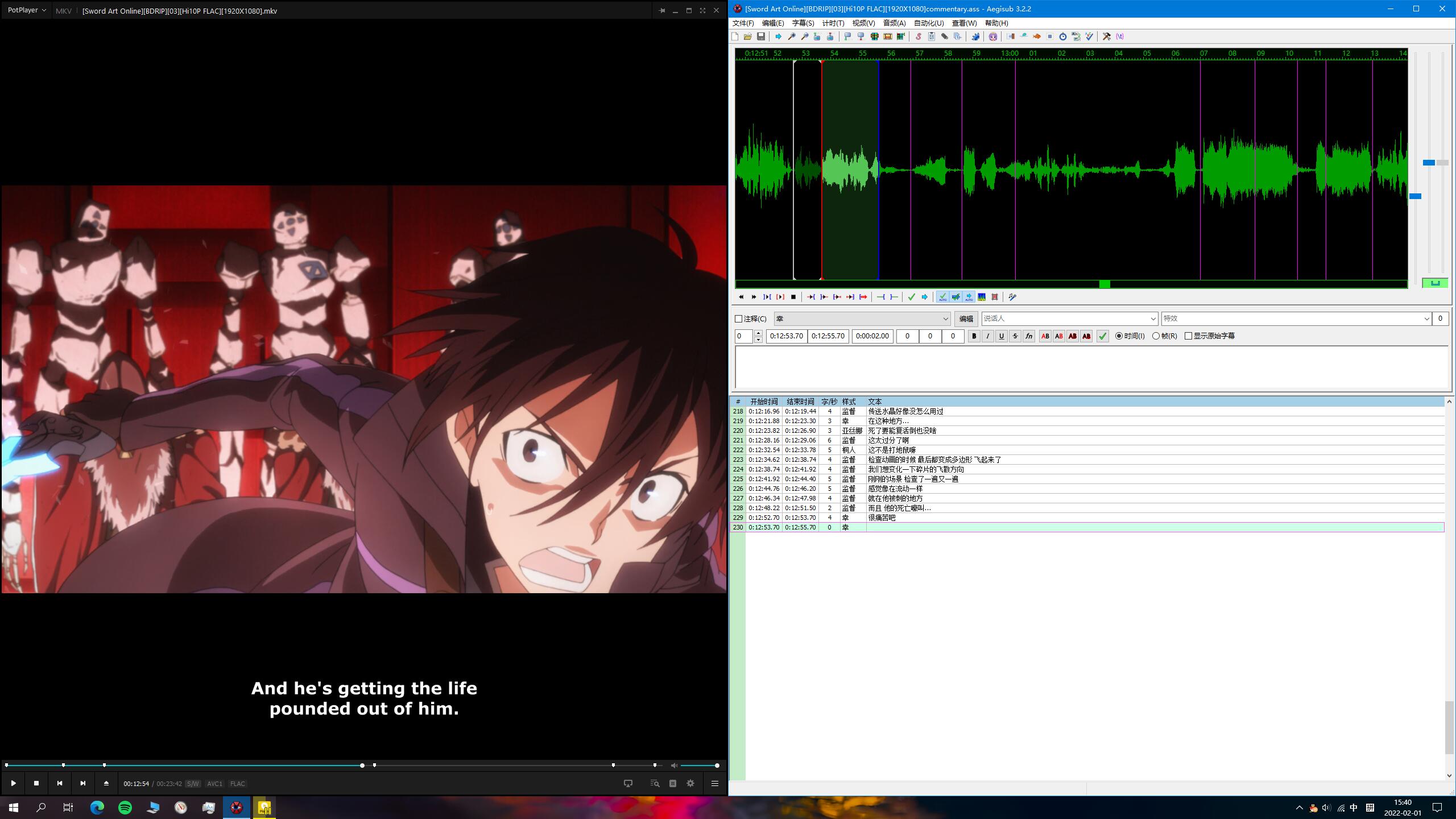
Task: Click the Zoom out magnifier icon
Action: [805, 36]
